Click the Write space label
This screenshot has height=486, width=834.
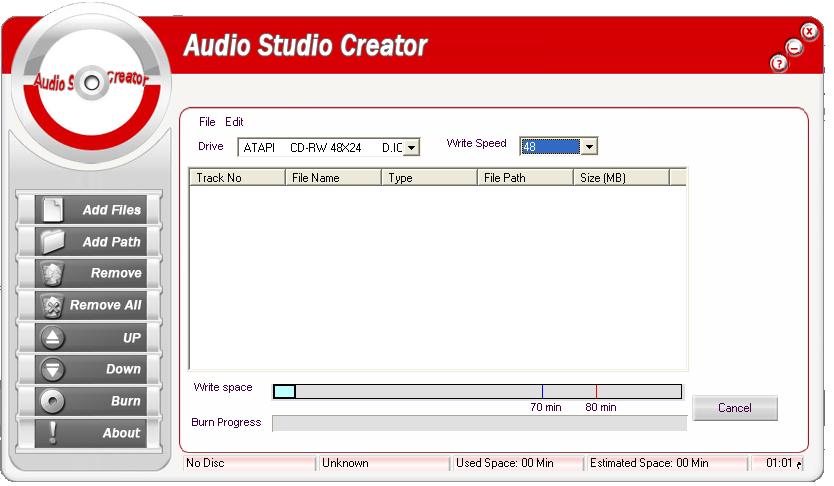click(x=223, y=387)
